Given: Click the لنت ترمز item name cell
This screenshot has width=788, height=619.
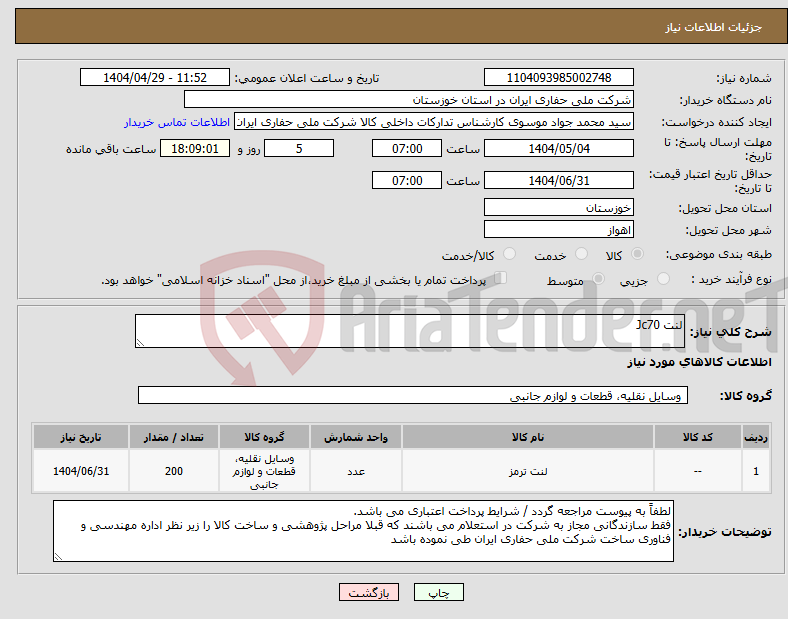Looking at the screenshot, I should 528,471.
